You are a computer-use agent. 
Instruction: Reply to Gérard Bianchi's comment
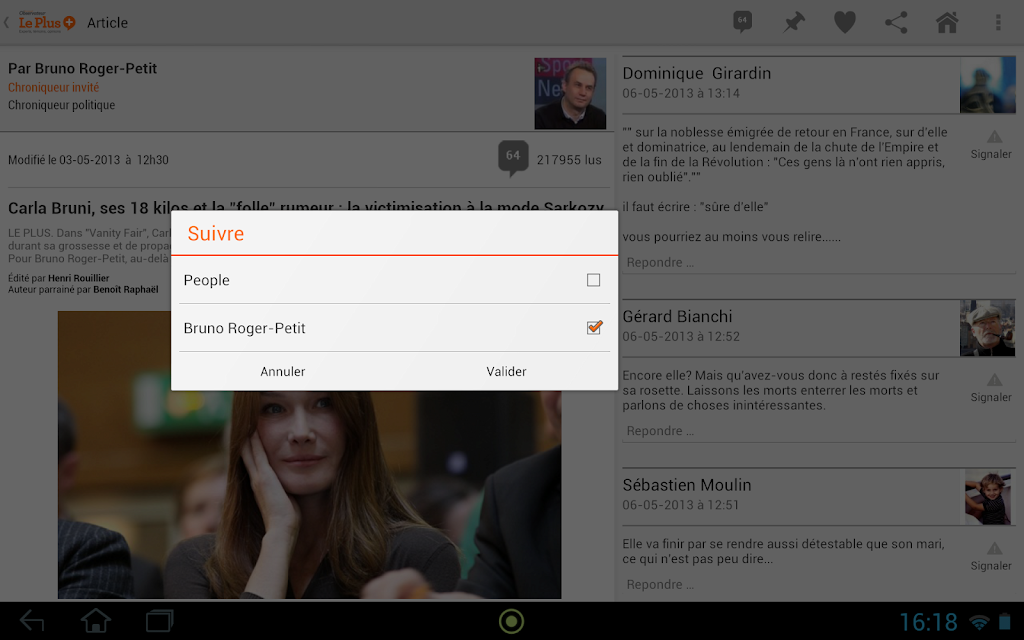tap(660, 431)
